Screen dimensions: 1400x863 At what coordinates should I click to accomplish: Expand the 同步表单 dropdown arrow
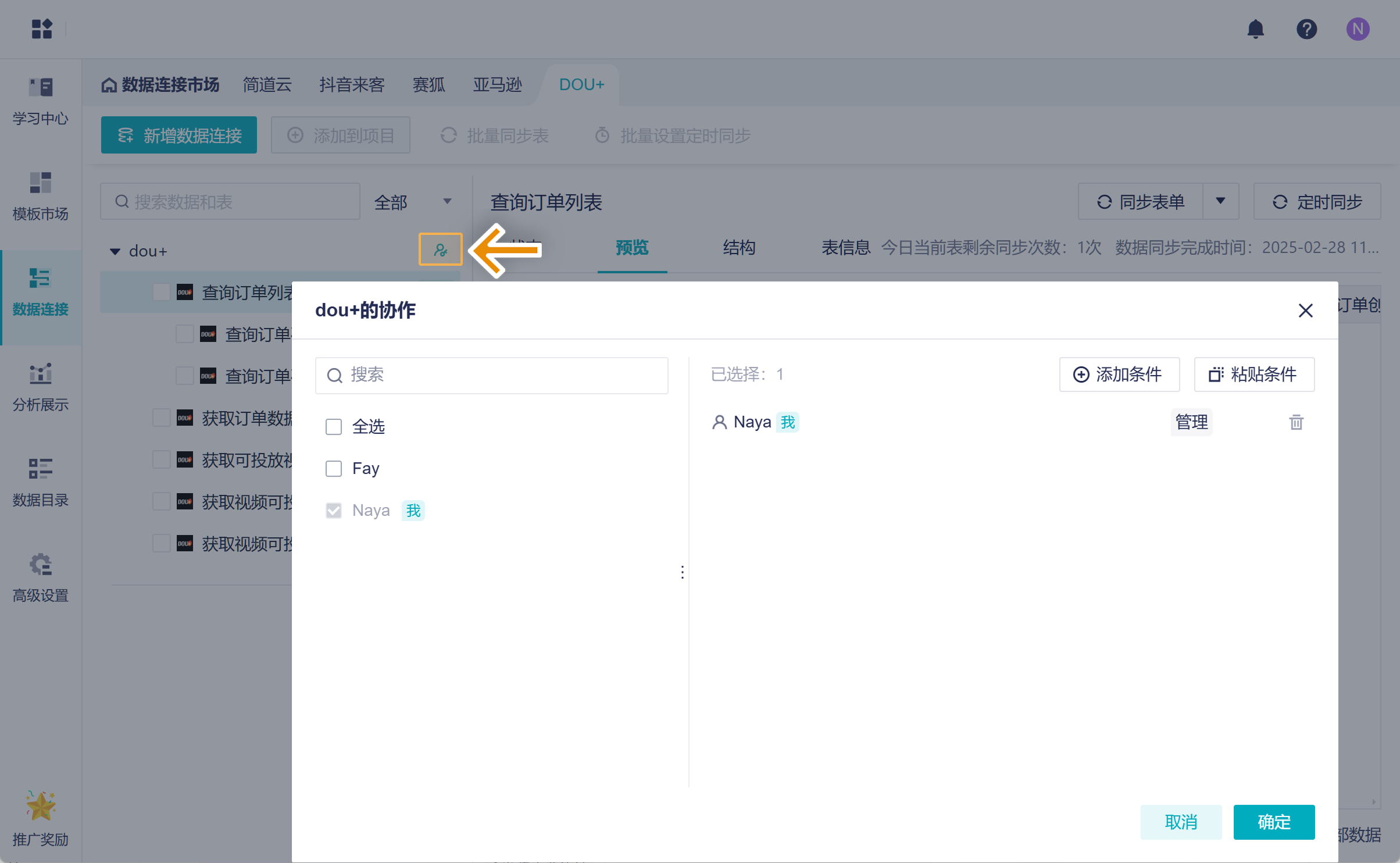(x=1220, y=201)
